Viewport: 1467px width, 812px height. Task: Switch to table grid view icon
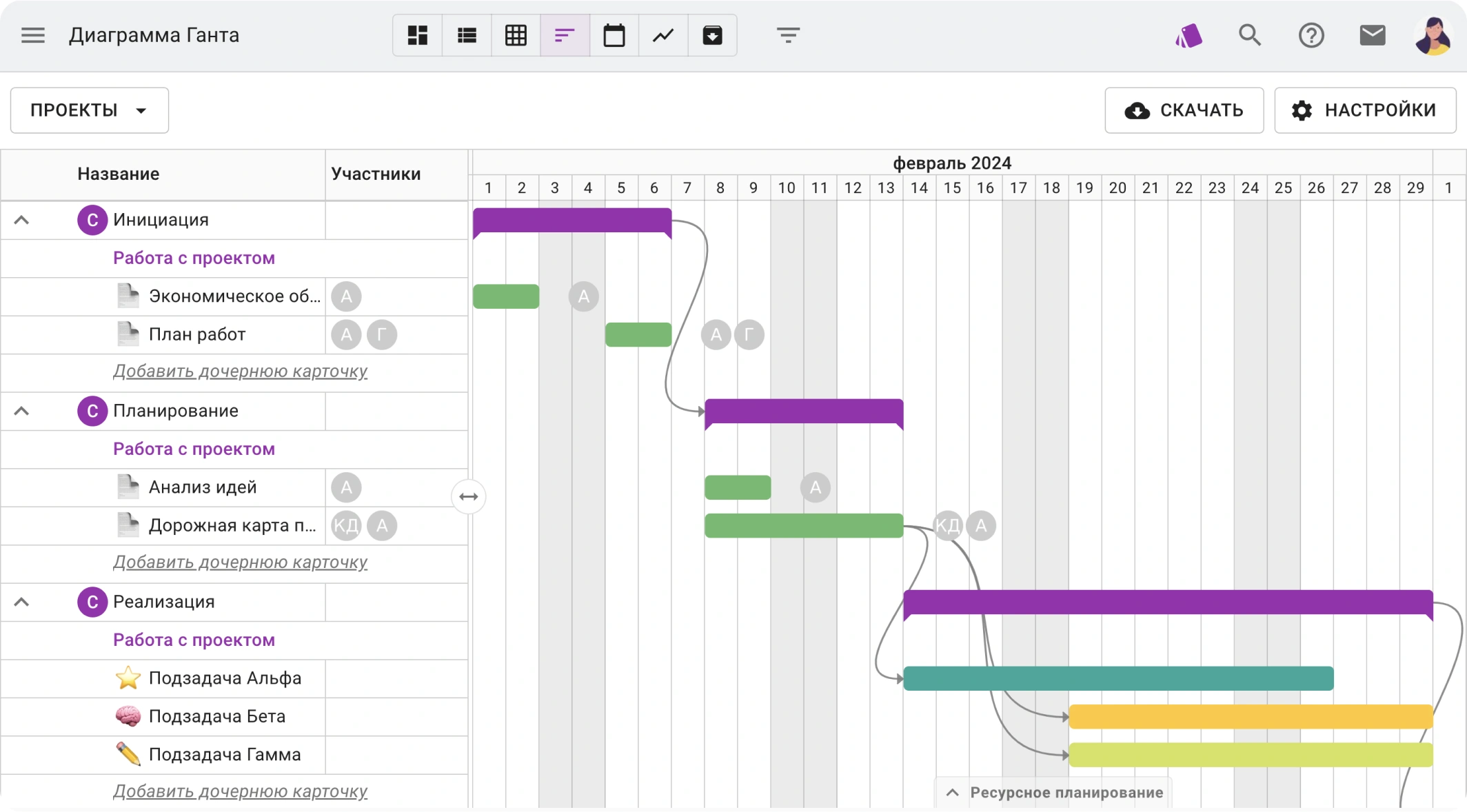pos(516,35)
